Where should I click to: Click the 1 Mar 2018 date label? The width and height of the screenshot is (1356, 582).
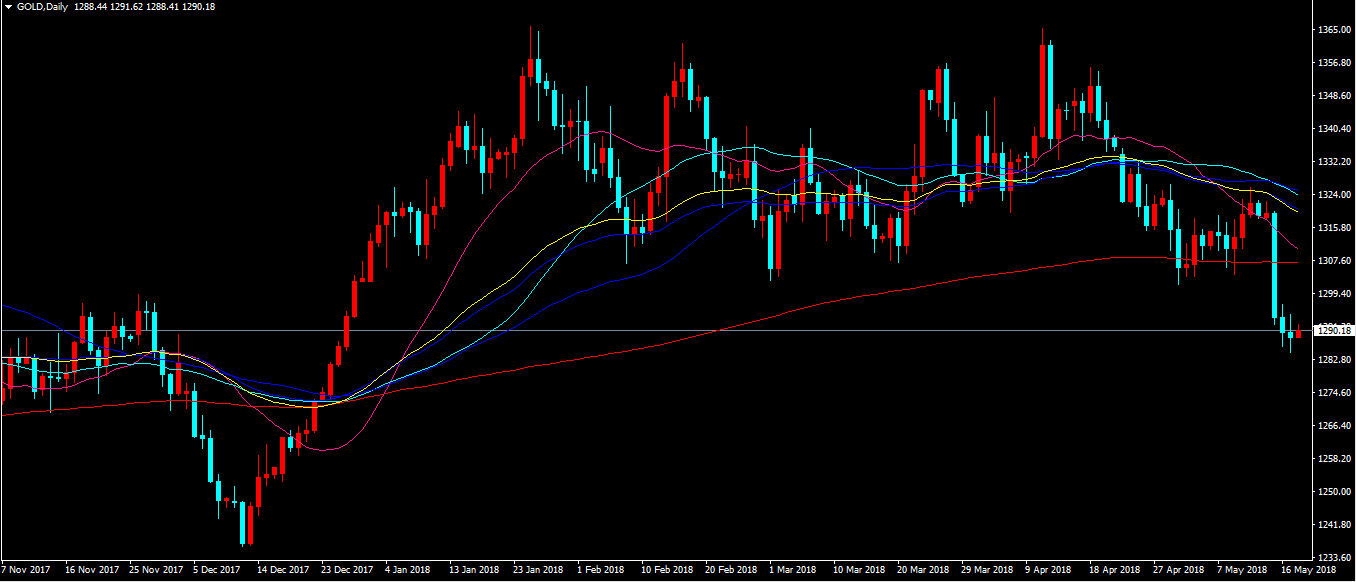click(x=792, y=570)
